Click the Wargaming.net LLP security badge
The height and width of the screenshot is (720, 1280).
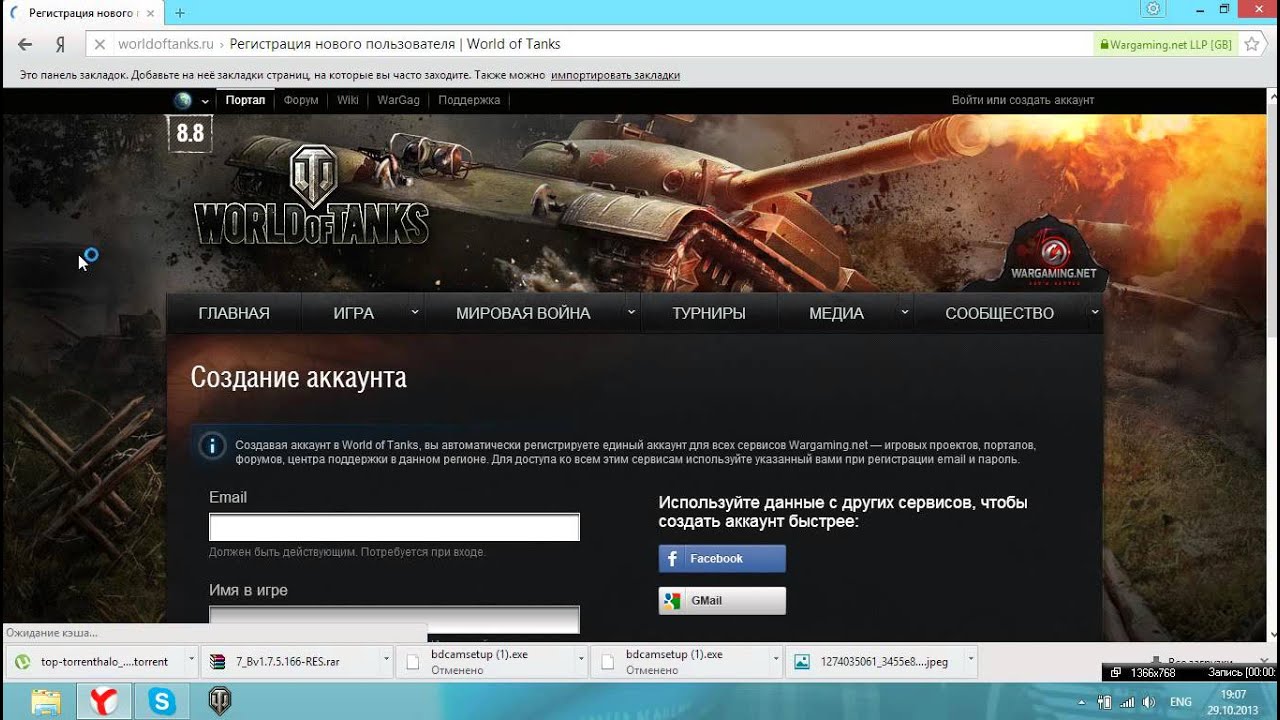(x=1166, y=44)
